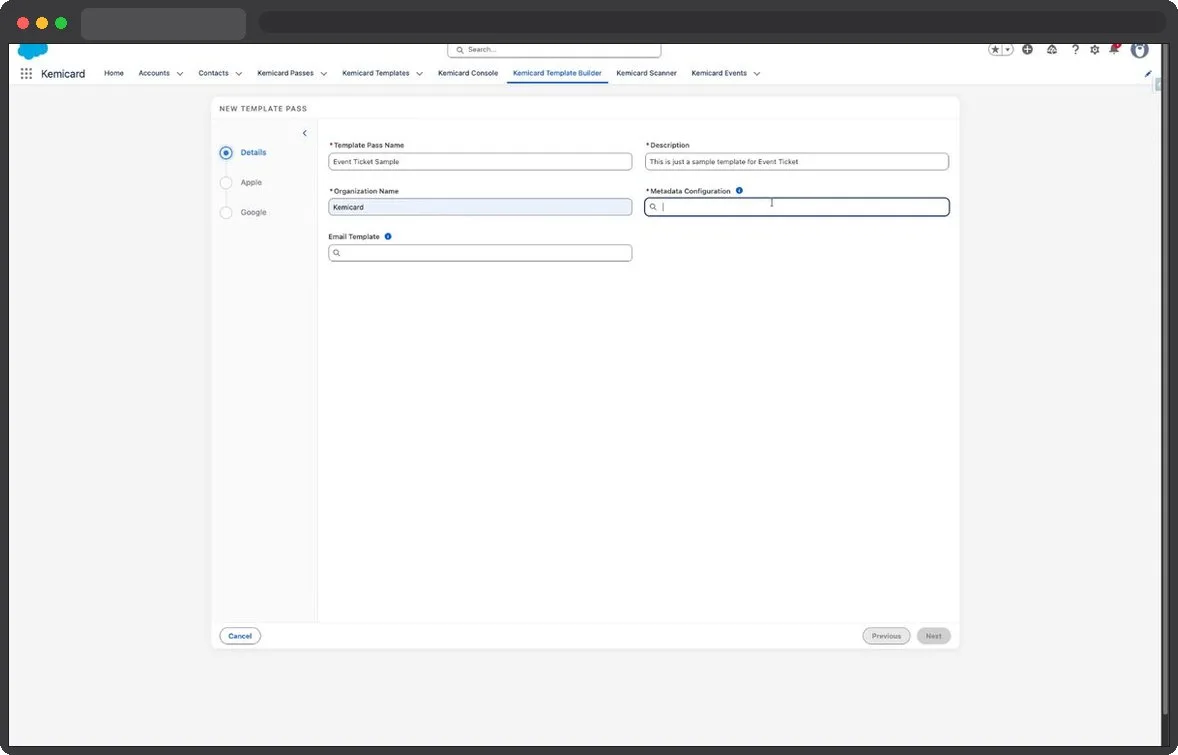
Task: Switch to the Kemicard Console tab
Action: click(468, 74)
